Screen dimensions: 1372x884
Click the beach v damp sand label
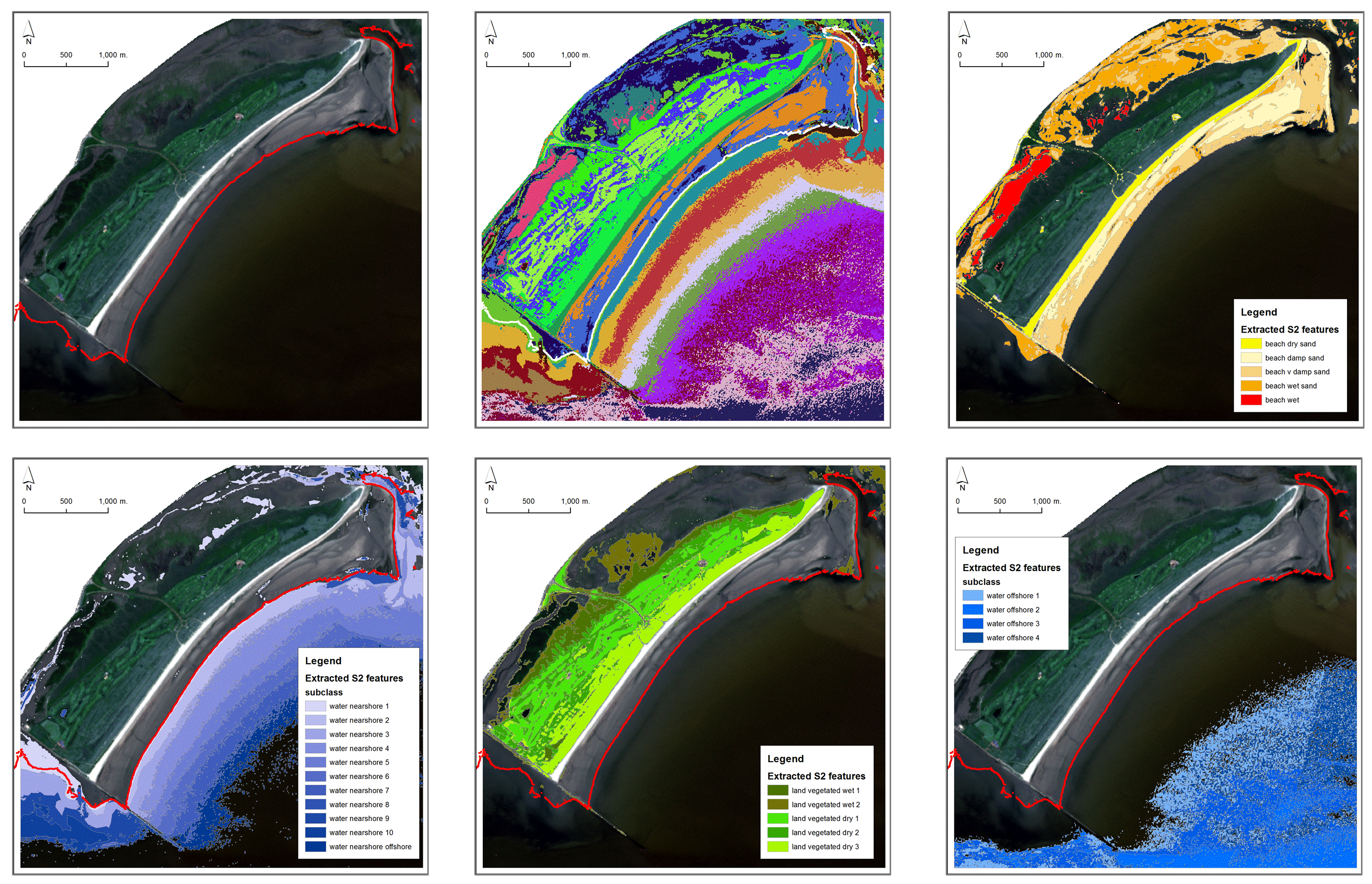[1297, 372]
